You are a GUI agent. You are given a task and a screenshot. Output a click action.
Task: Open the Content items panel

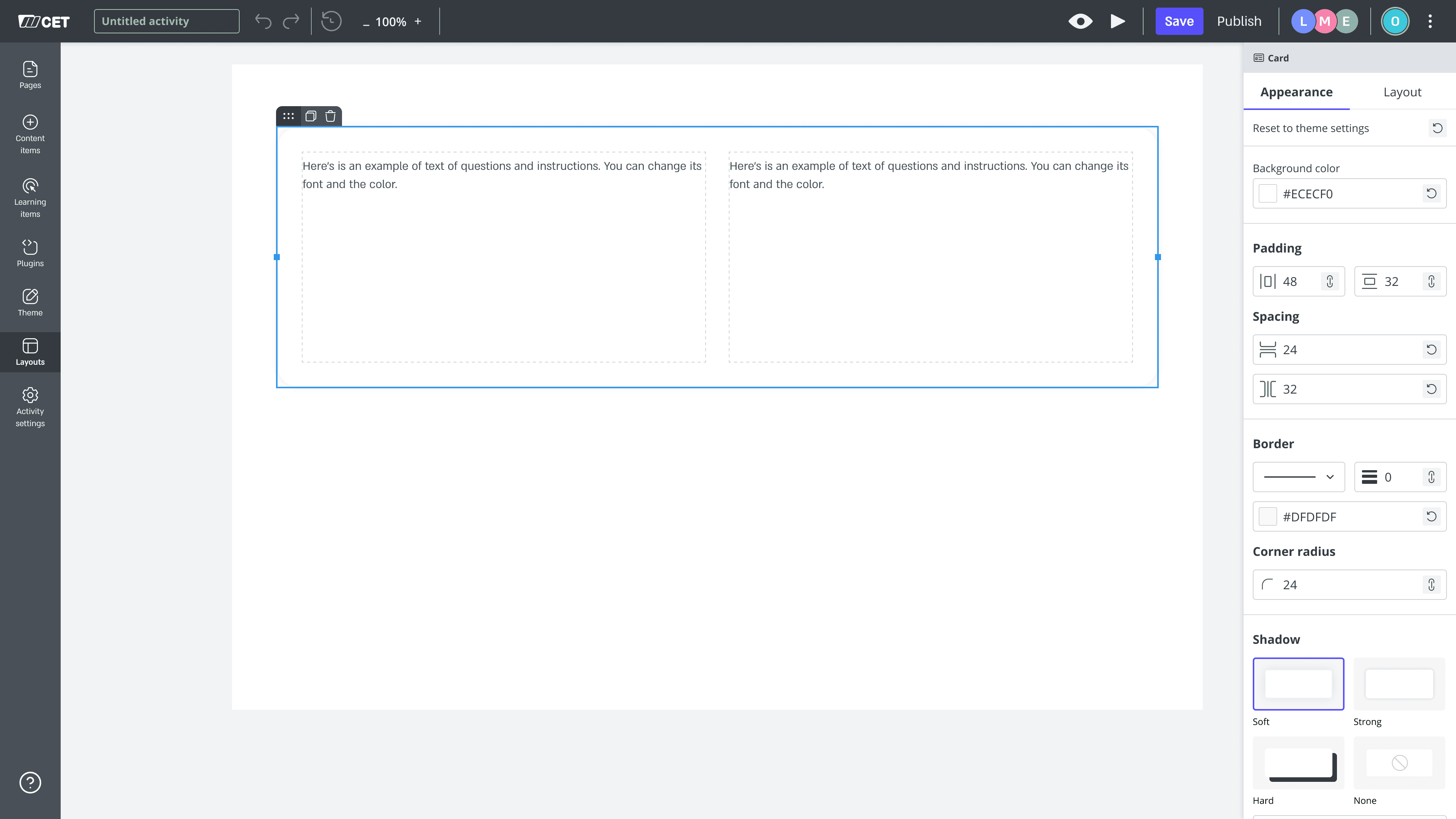point(30,134)
